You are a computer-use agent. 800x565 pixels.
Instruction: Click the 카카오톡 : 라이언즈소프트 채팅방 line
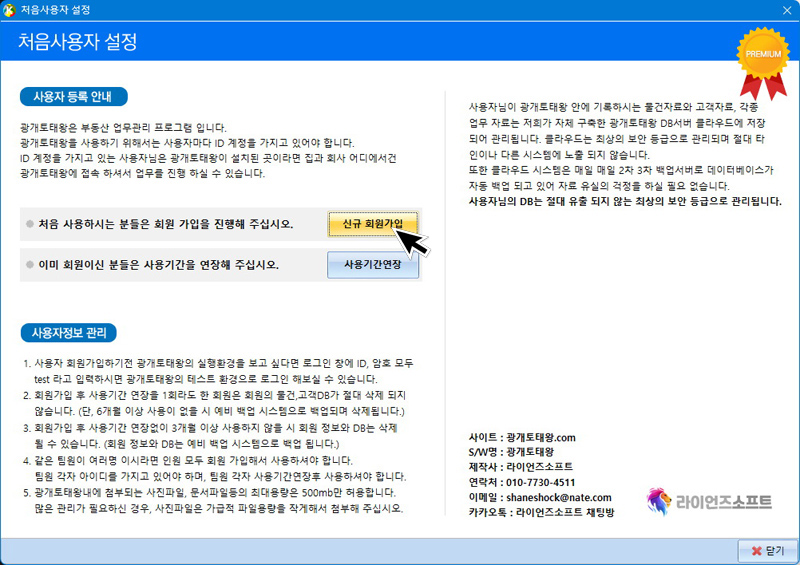541,512
